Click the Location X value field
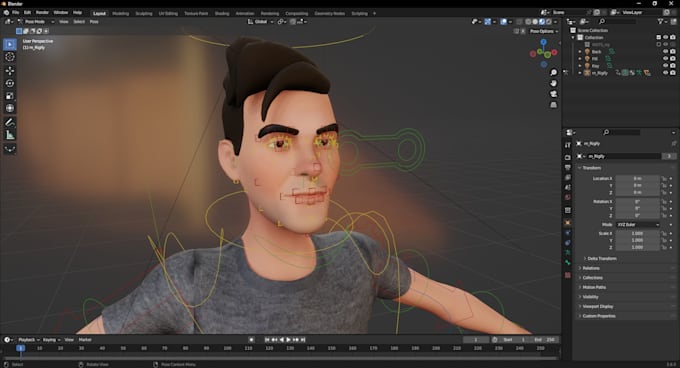The image size is (680, 368). click(638, 179)
